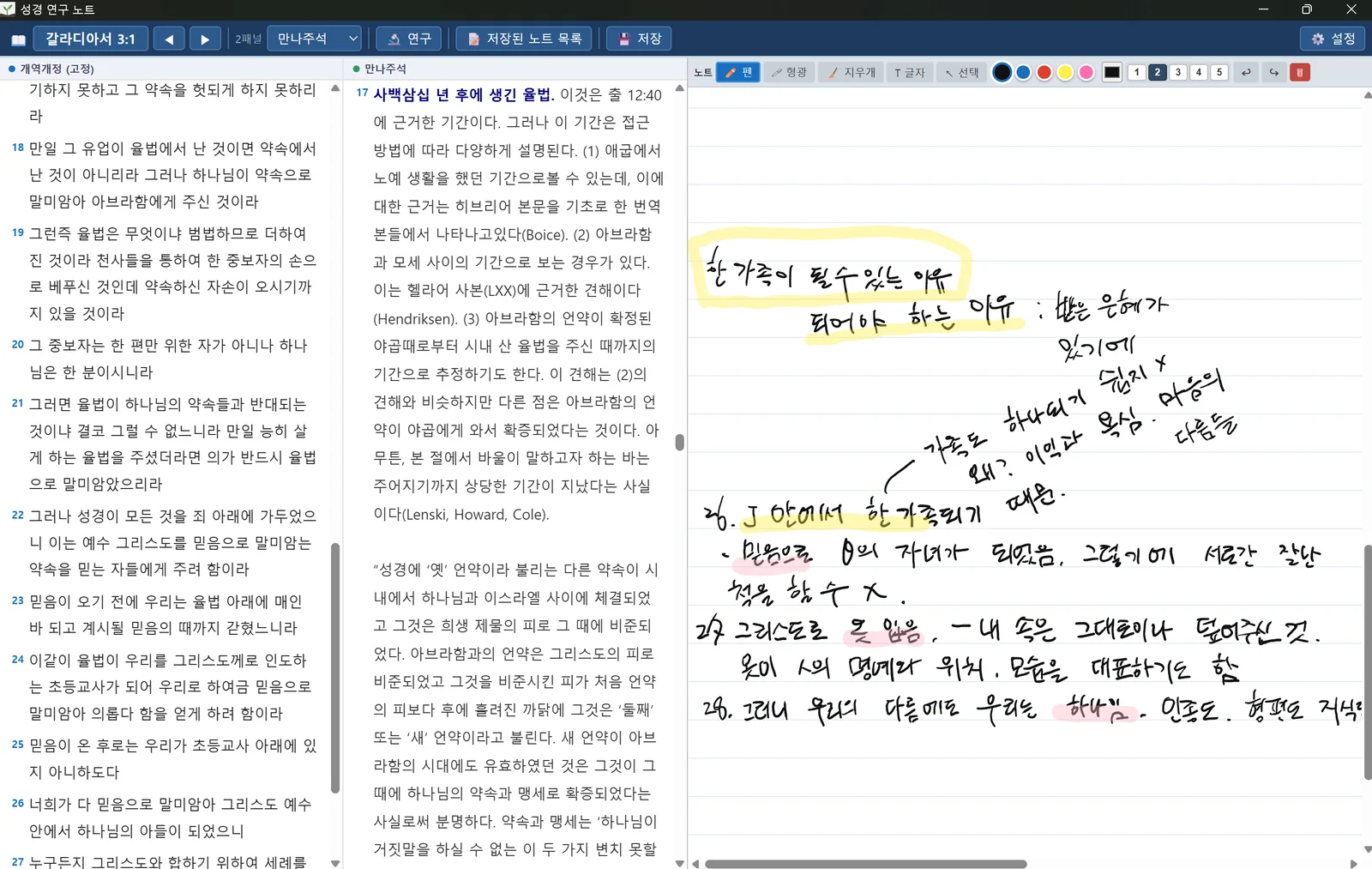Set pen thickness to 3

tap(1178, 72)
